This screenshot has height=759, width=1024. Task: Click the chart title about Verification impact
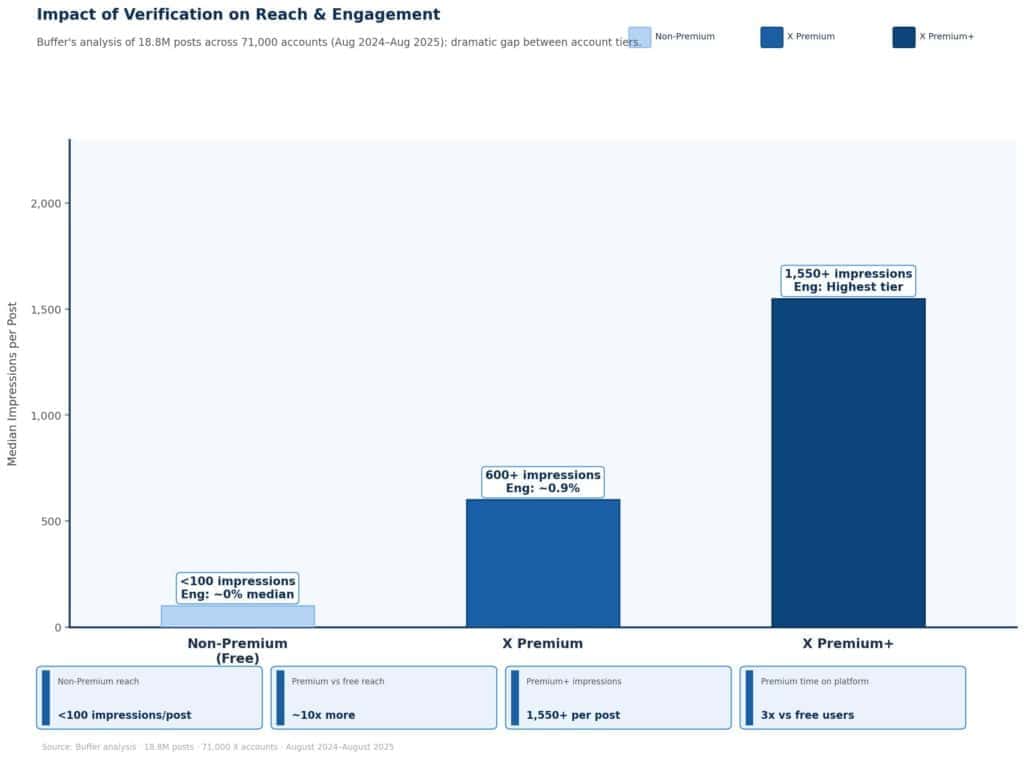(238, 15)
